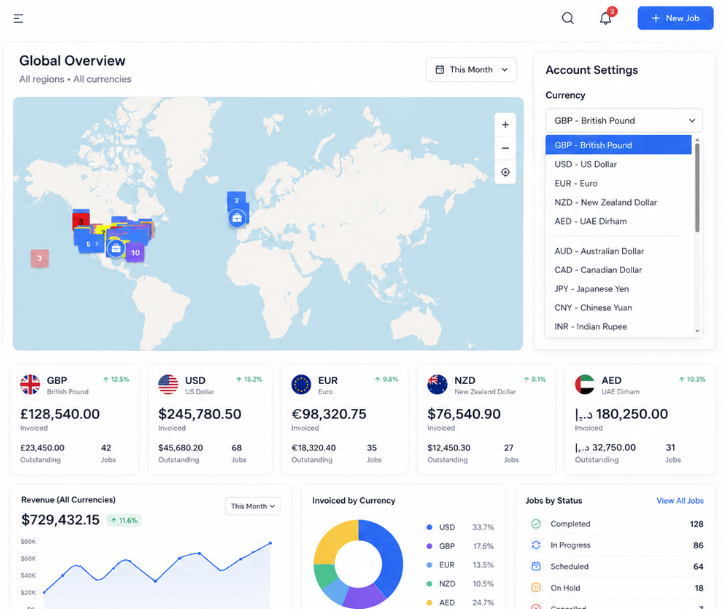The image size is (724, 609).
Task: Click the currency list scroll down arrow
Action: (x=697, y=331)
